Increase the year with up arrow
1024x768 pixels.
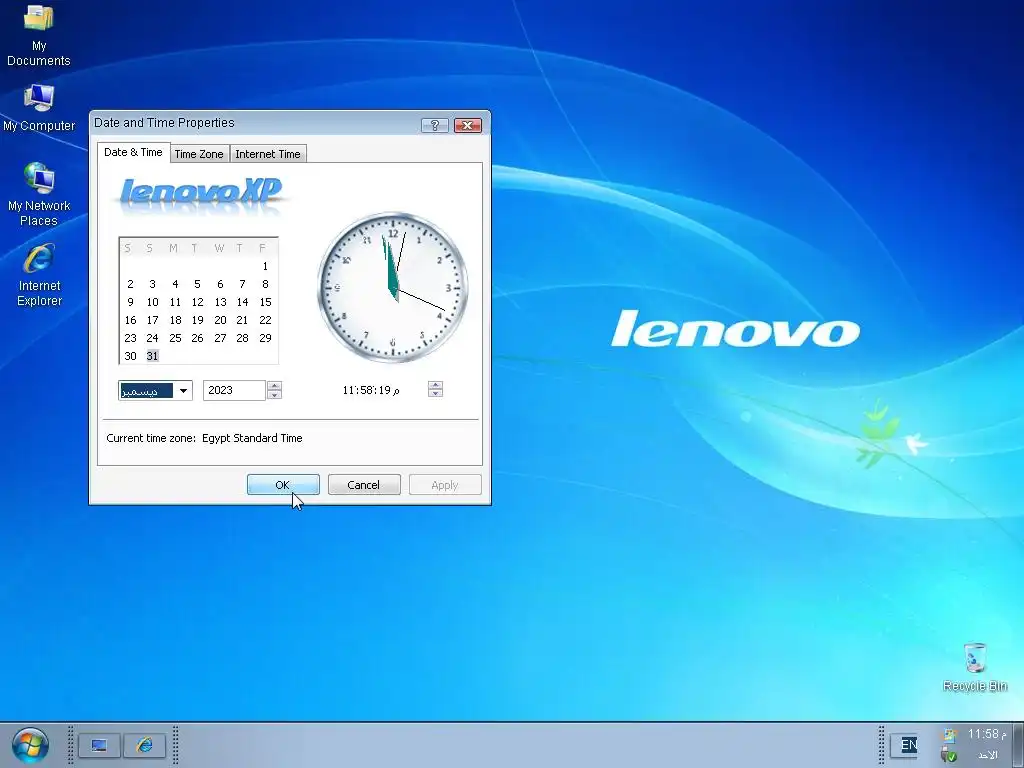tap(275, 385)
